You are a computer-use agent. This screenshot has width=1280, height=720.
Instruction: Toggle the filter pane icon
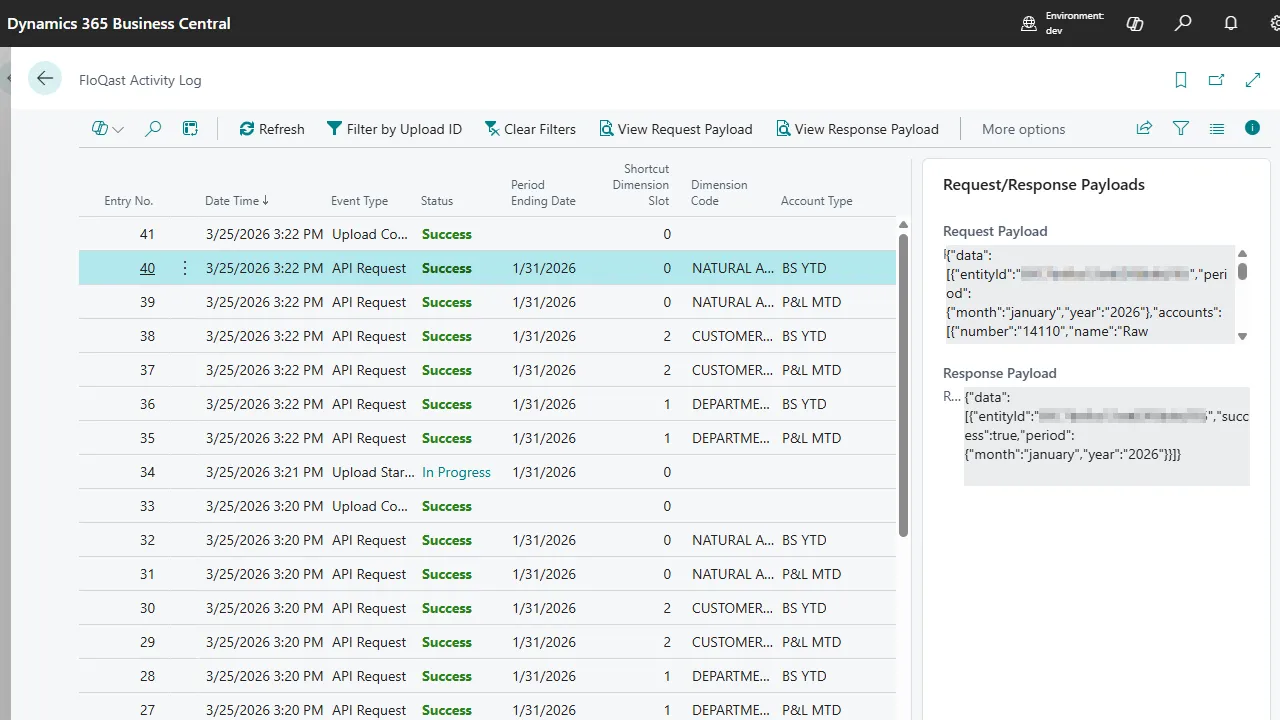[1181, 128]
